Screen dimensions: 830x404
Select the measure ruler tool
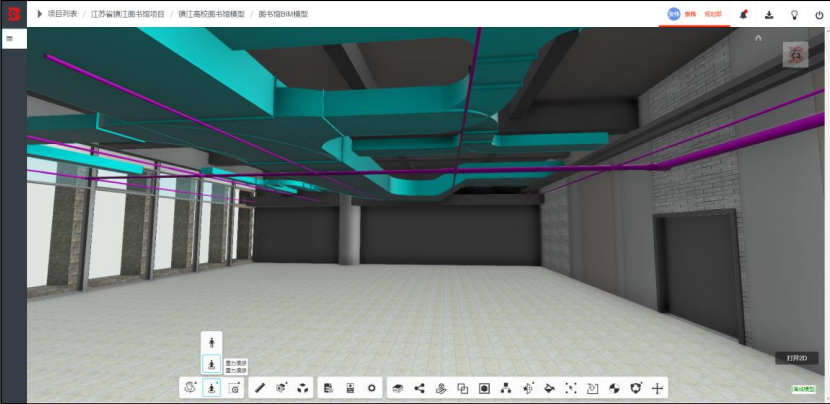pos(259,388)
